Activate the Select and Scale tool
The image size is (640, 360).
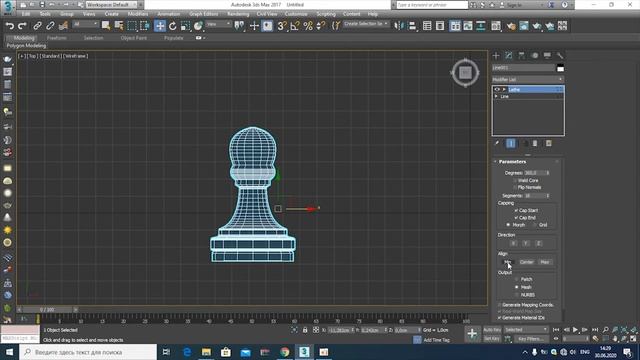click(x=185, y=26)
